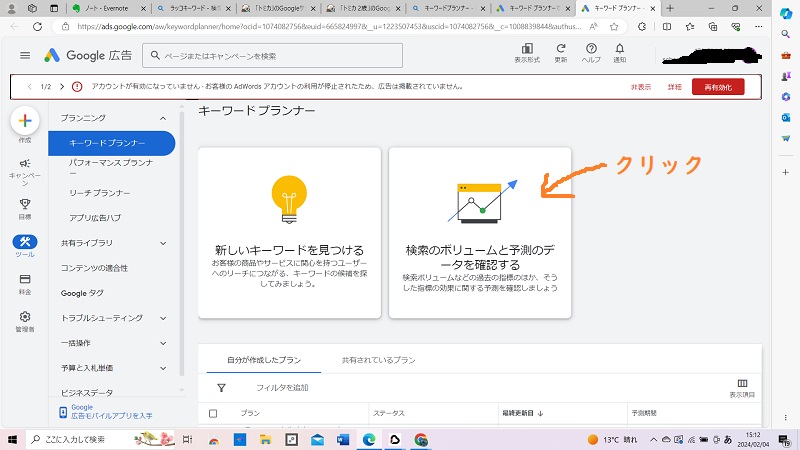Viewport: 800px width, 450px height.
Task: Click the filter funnel icon
Action: 221,388
